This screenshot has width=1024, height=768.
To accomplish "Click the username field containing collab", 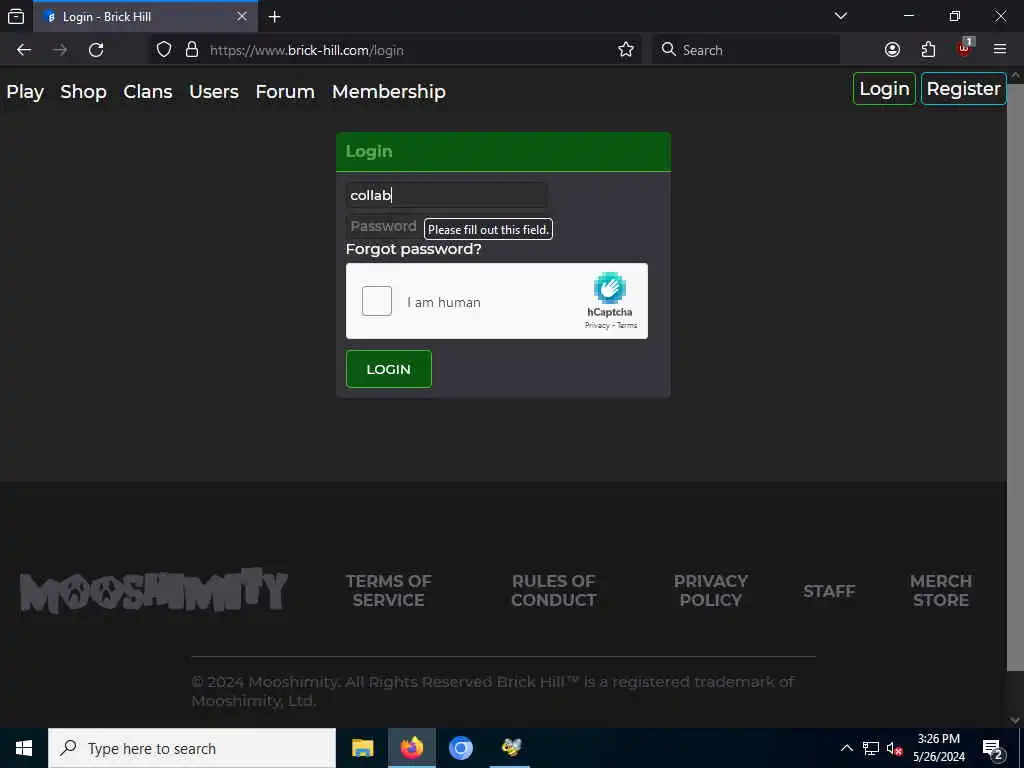I will point(447,195).
